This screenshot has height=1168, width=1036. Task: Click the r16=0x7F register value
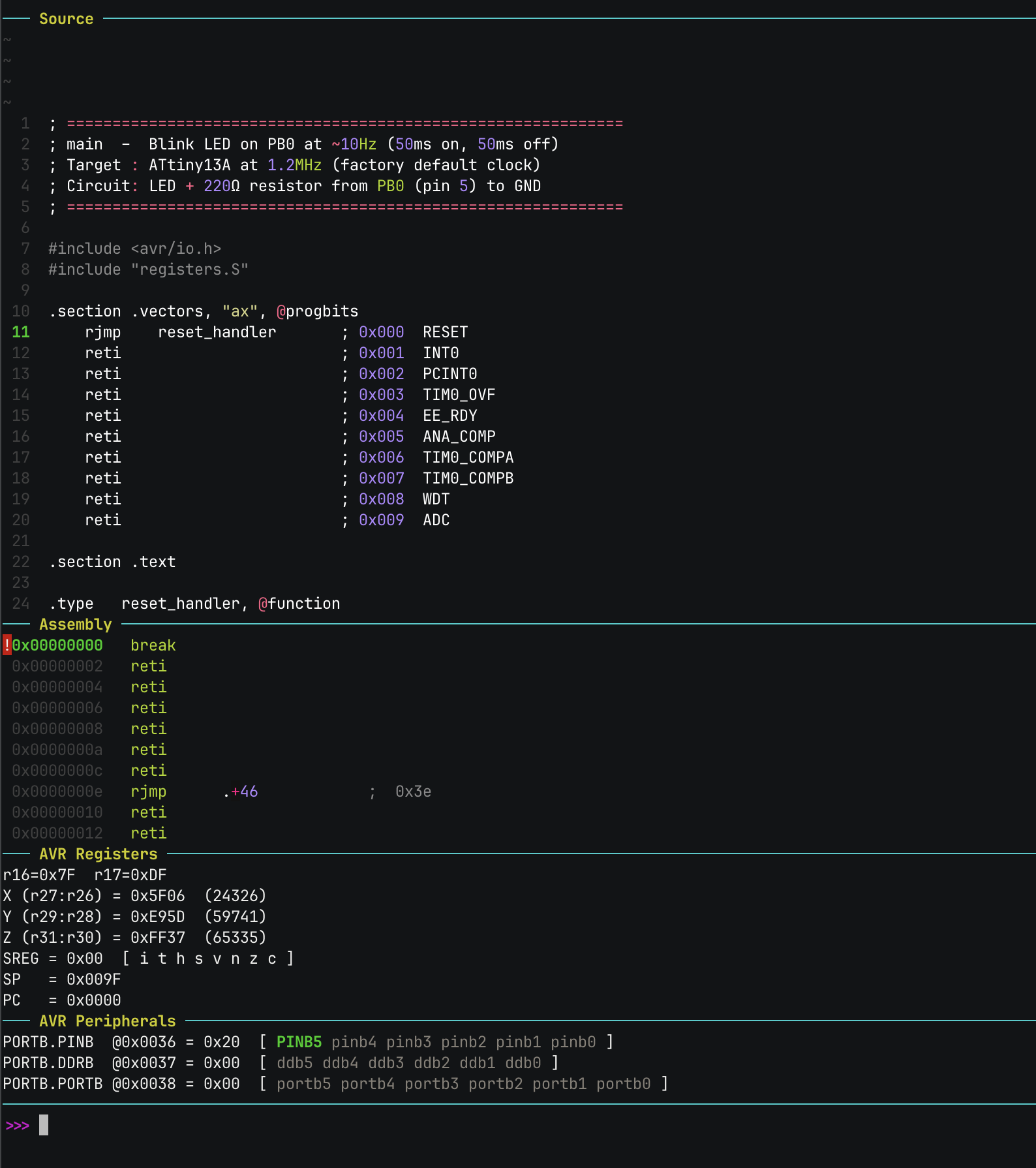point(39,875)
